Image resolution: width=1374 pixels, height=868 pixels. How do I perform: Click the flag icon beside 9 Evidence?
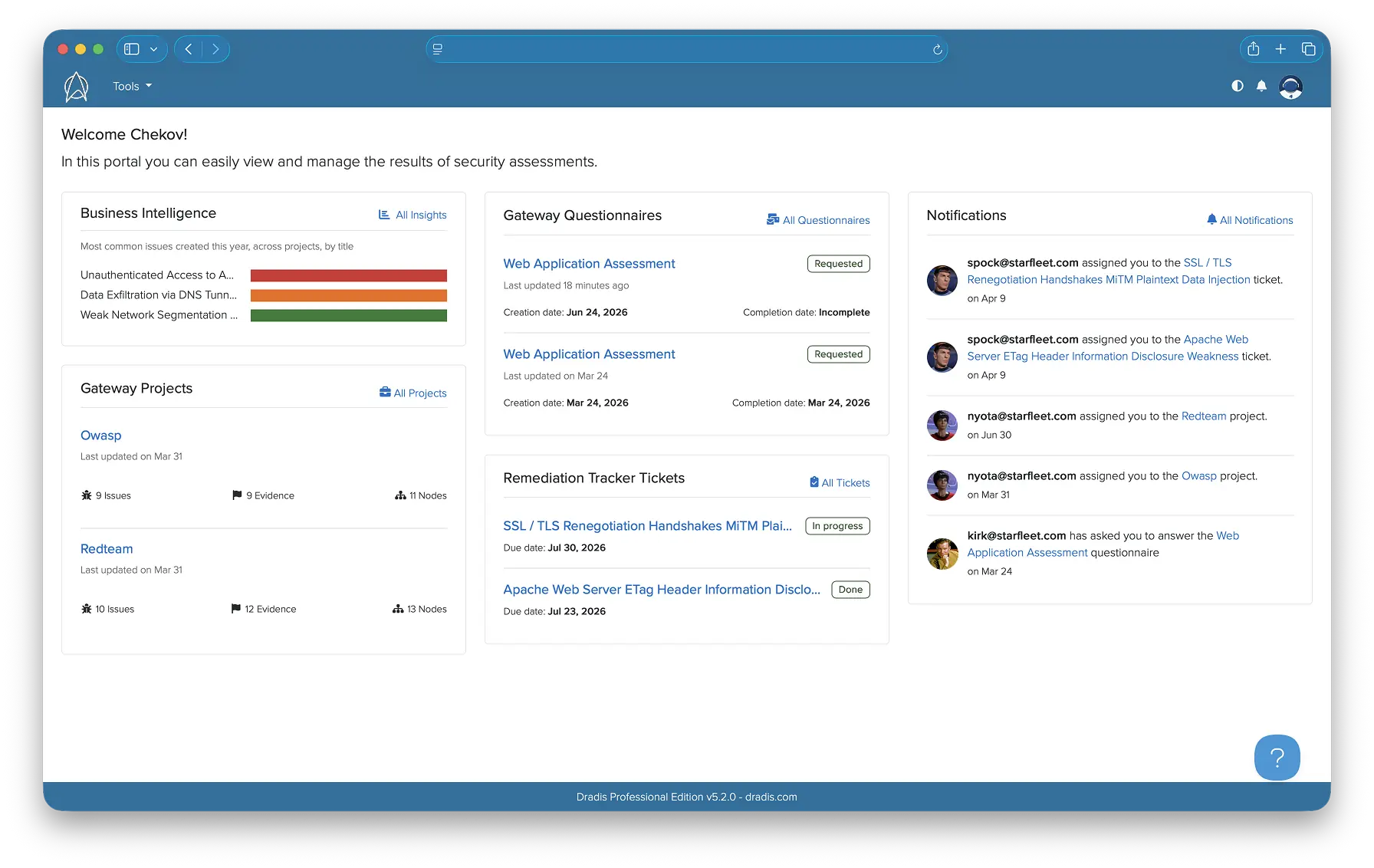[x=237, y=495]
